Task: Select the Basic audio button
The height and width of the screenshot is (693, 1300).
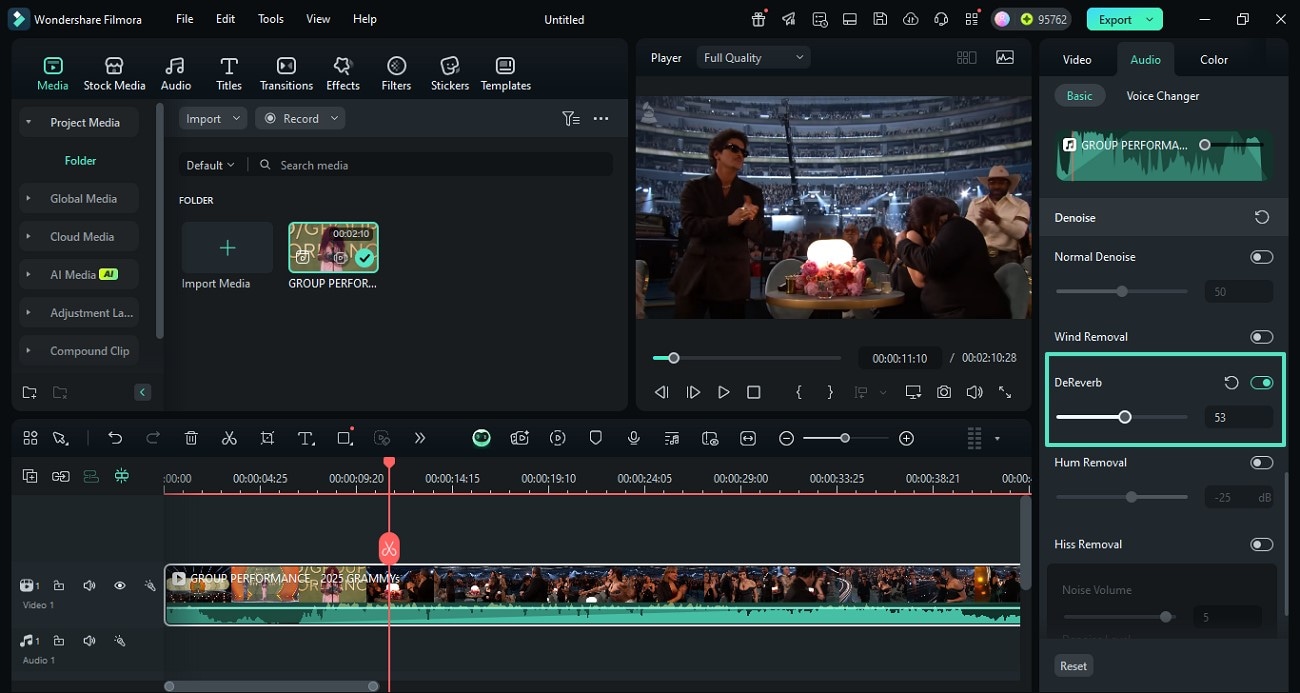Action: point(1080,96)
